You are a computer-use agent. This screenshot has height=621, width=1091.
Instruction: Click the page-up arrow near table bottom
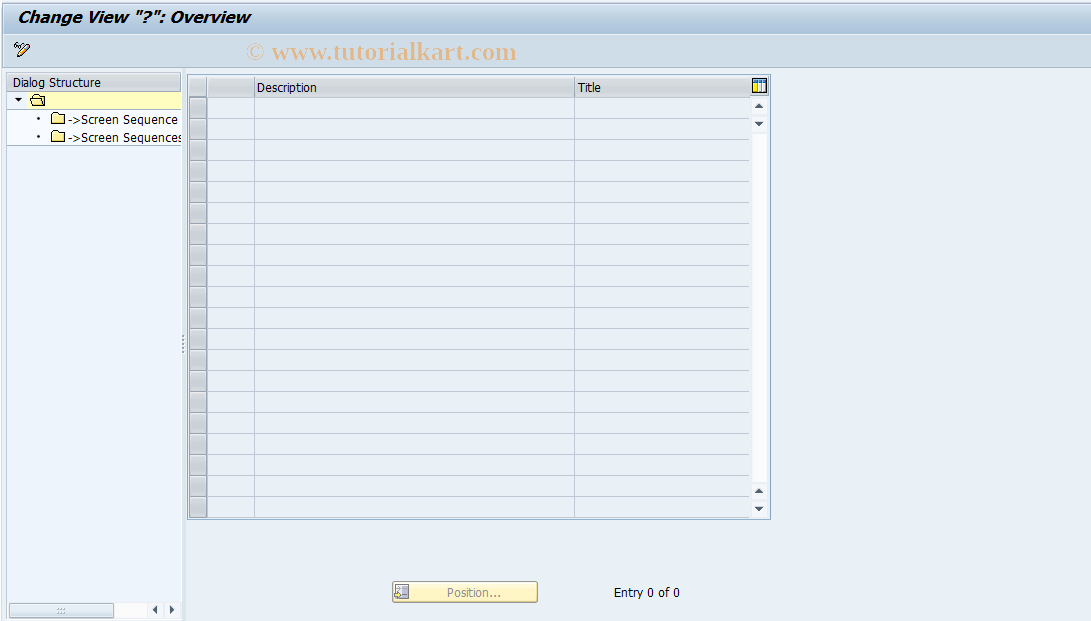pyautogui.click(x=759, y=491)
